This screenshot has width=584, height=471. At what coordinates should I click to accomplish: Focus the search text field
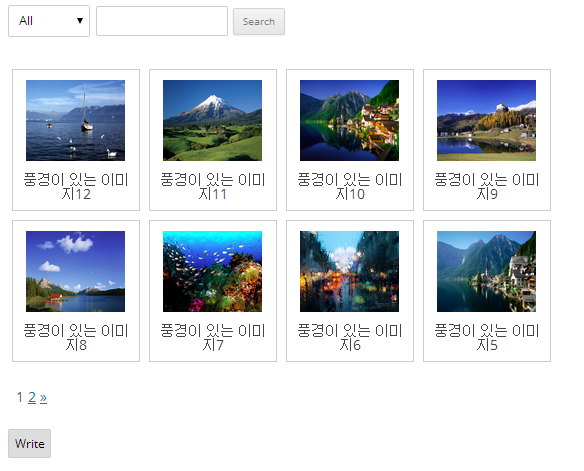[162, 21]
